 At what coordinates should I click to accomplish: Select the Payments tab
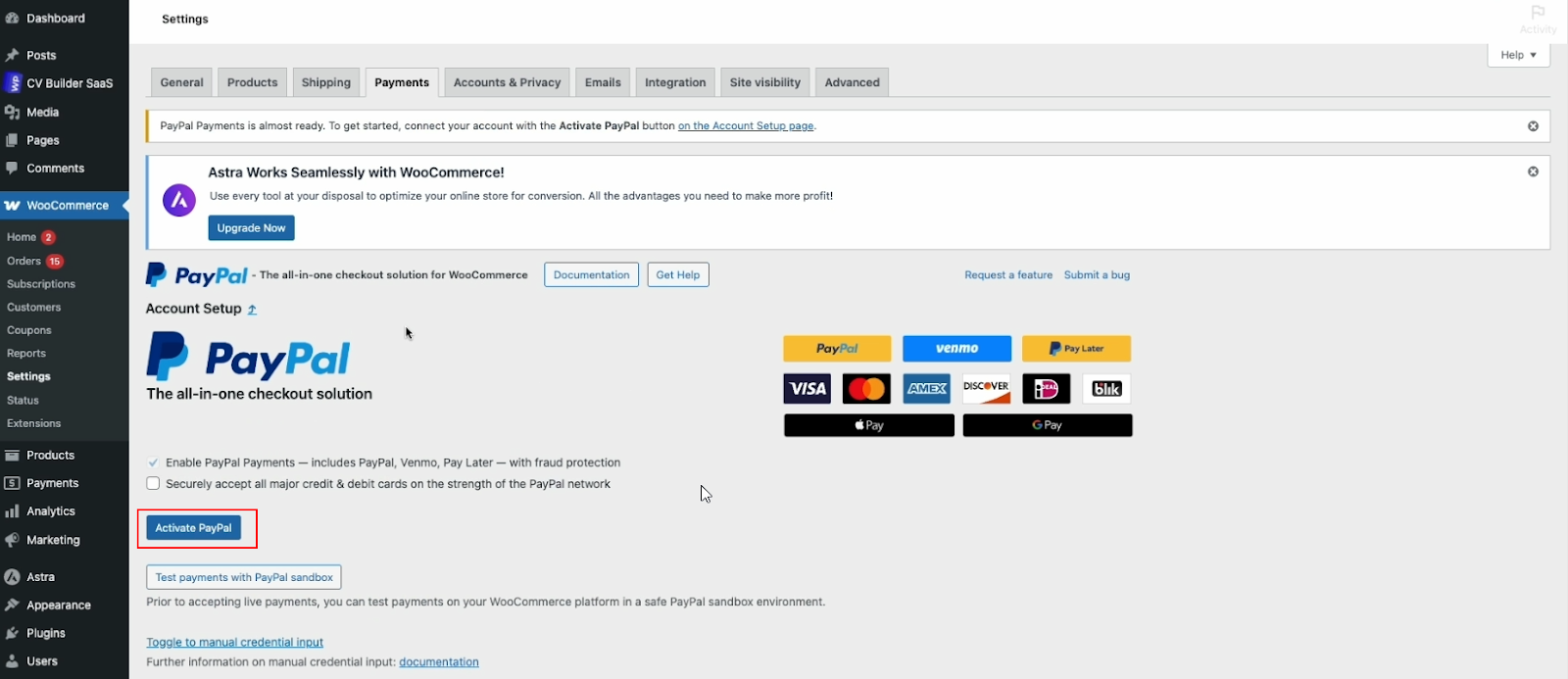402,82
